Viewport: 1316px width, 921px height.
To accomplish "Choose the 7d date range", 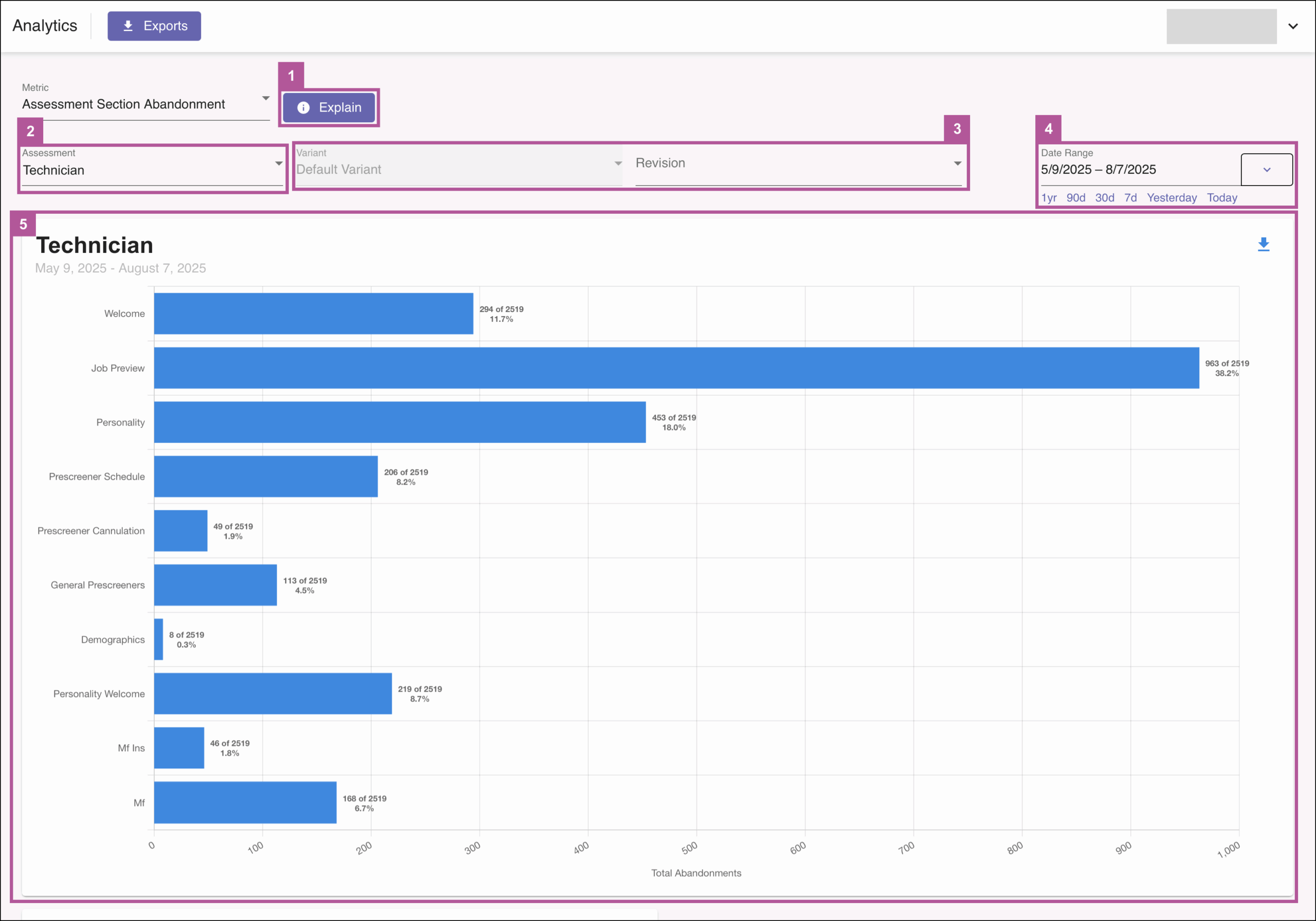I will [1130, 198].
